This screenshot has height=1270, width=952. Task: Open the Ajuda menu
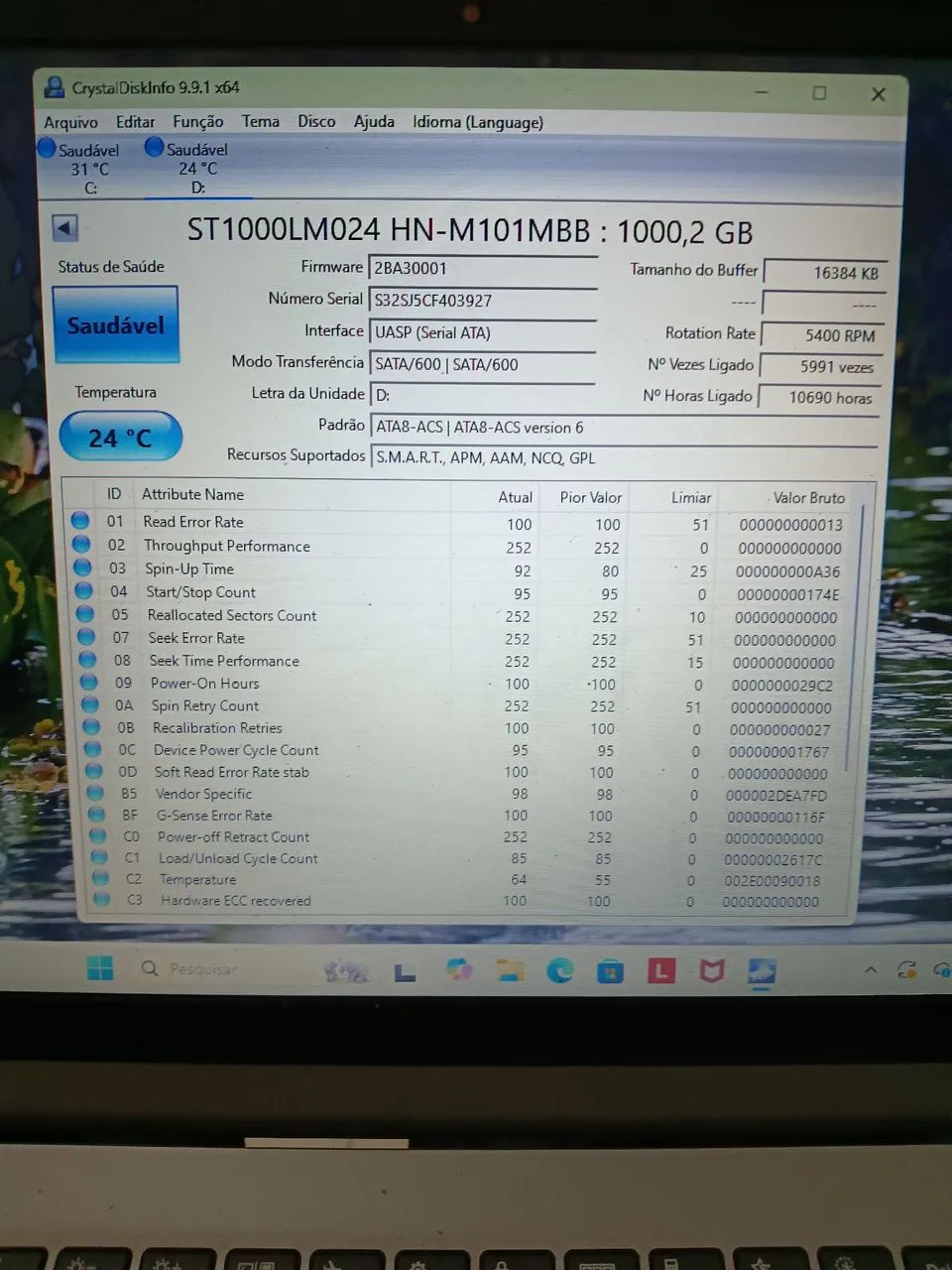tap(374, 121)
